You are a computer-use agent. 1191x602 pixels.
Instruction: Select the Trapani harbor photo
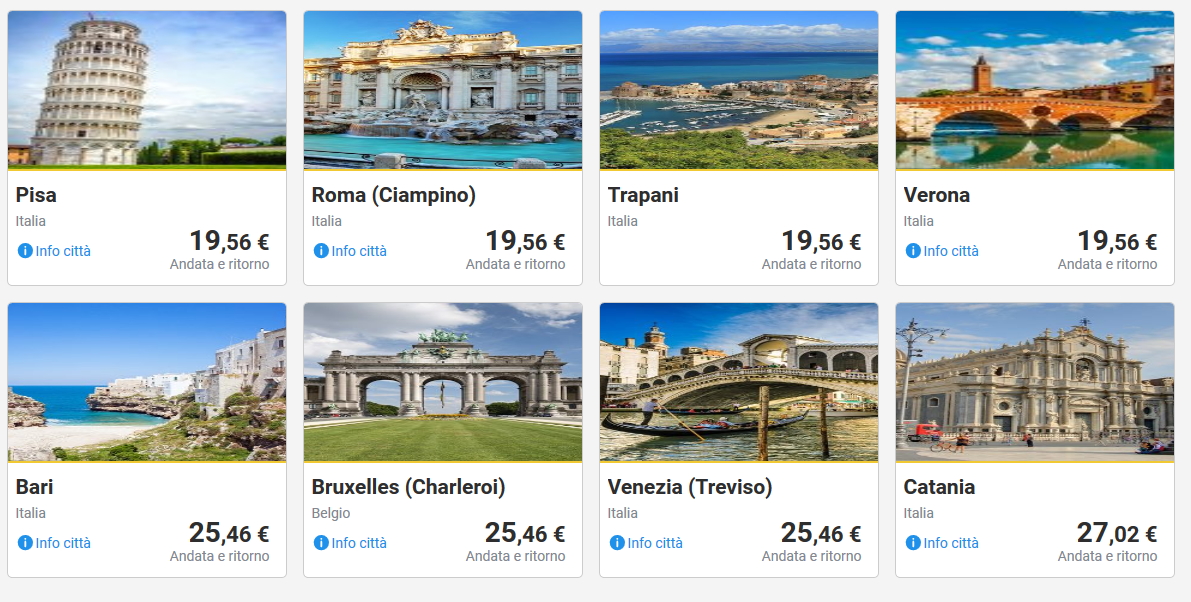pos(739,90)
